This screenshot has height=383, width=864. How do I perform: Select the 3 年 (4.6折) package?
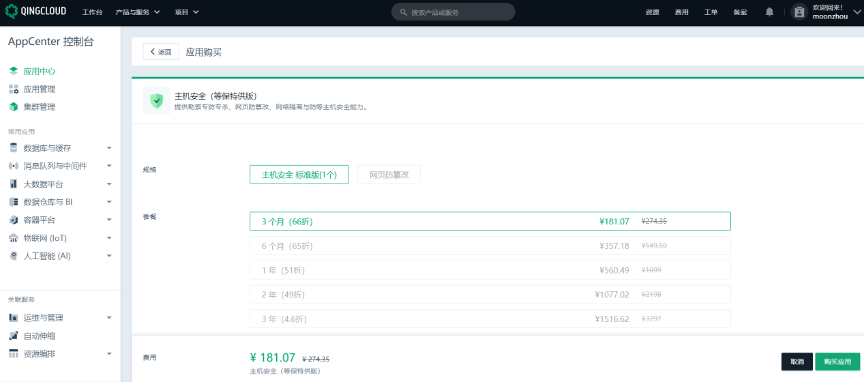pos(490,319)
